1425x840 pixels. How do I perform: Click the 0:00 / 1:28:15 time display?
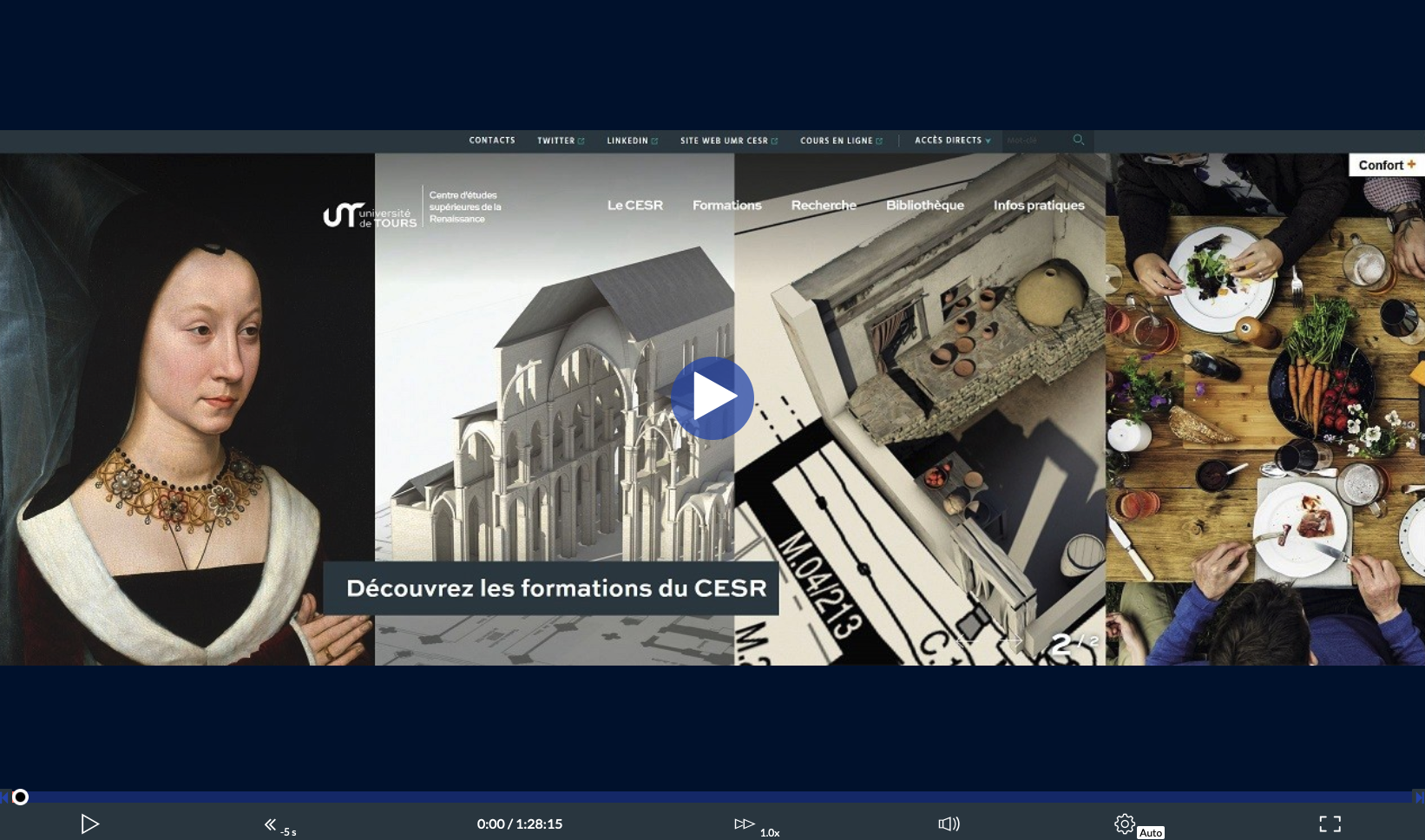[x=519, y=824]
